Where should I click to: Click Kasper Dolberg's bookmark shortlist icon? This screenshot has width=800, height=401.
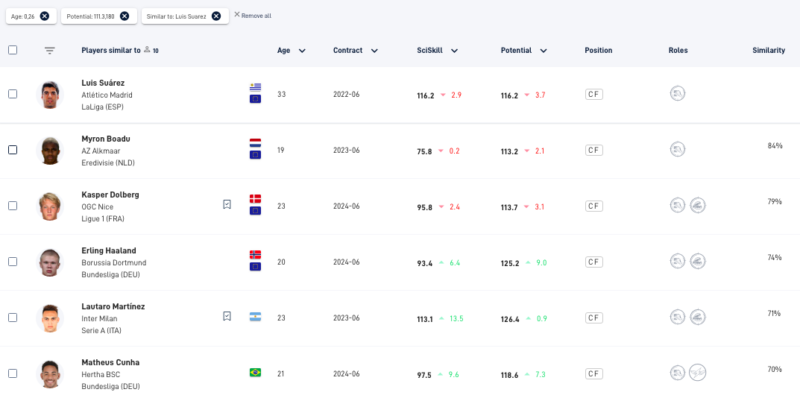point(227,205)
